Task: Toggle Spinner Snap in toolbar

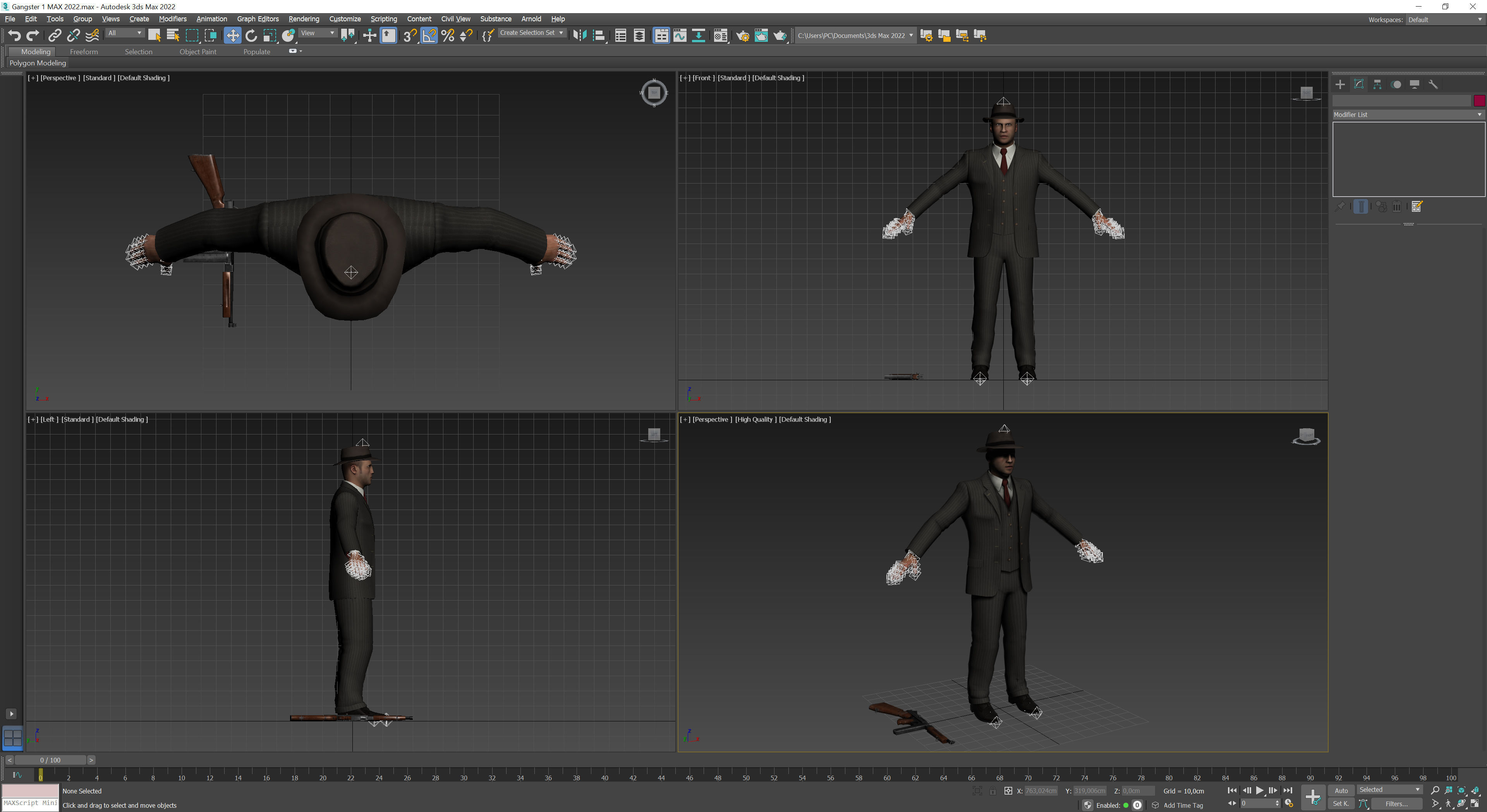Action: point(466,36)
